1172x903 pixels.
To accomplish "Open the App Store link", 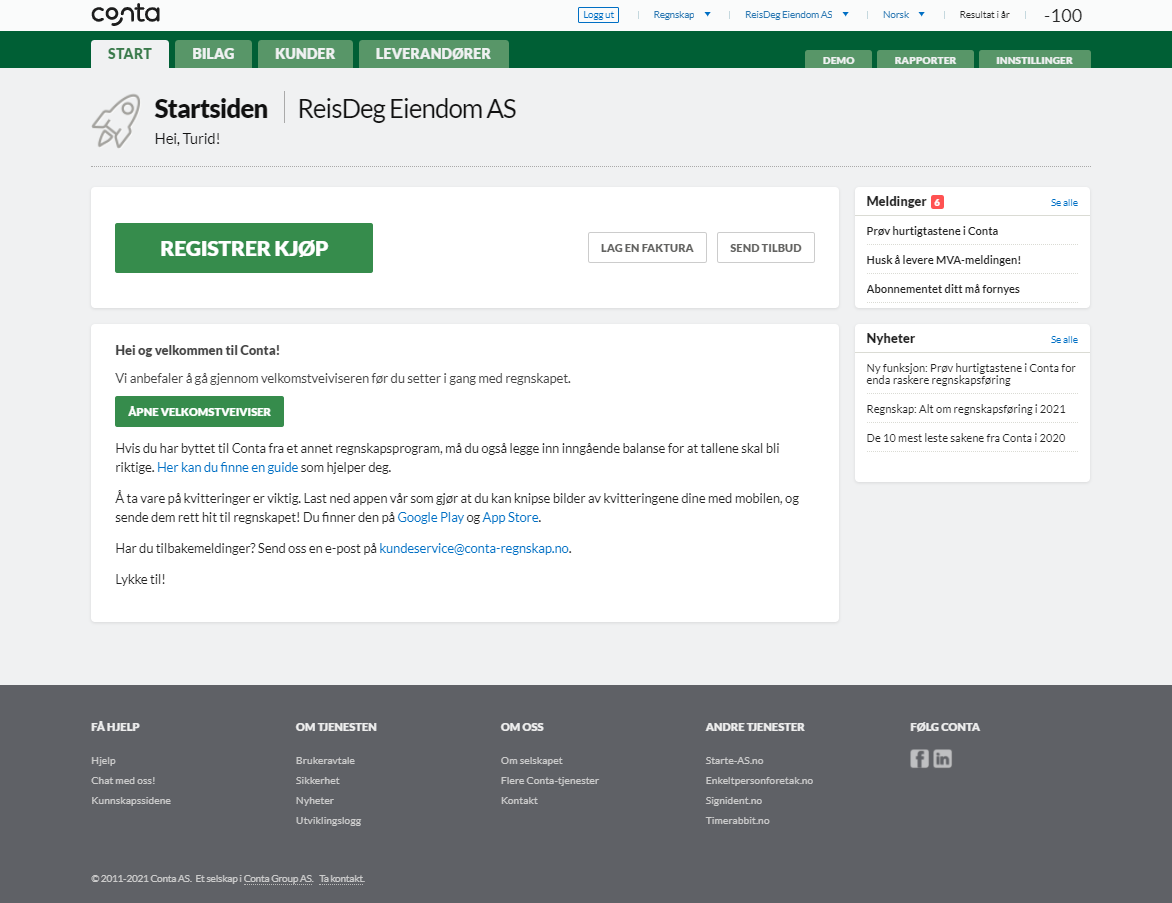I will (511, 517).
